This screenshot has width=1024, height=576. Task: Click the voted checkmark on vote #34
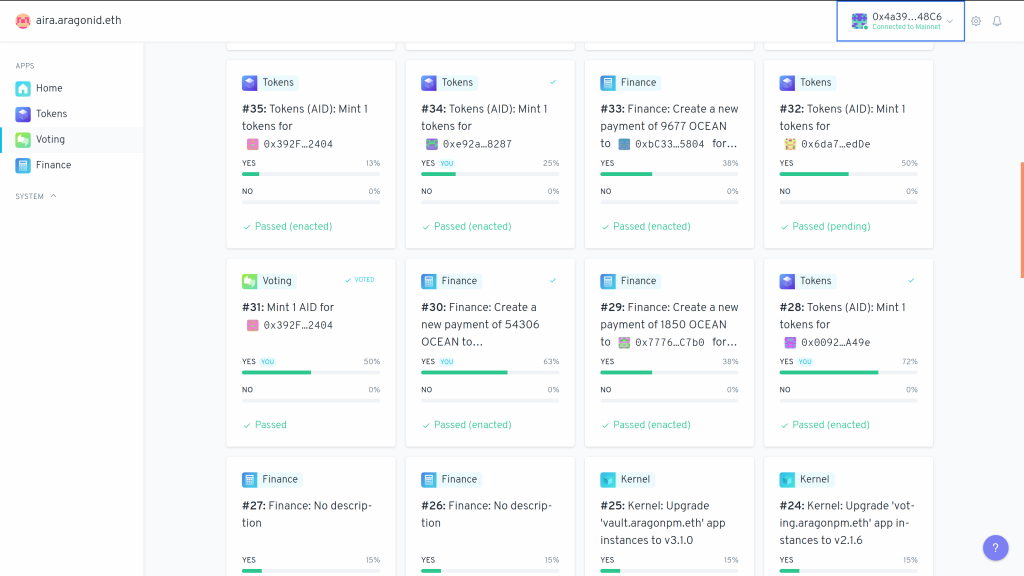(553, 82)
